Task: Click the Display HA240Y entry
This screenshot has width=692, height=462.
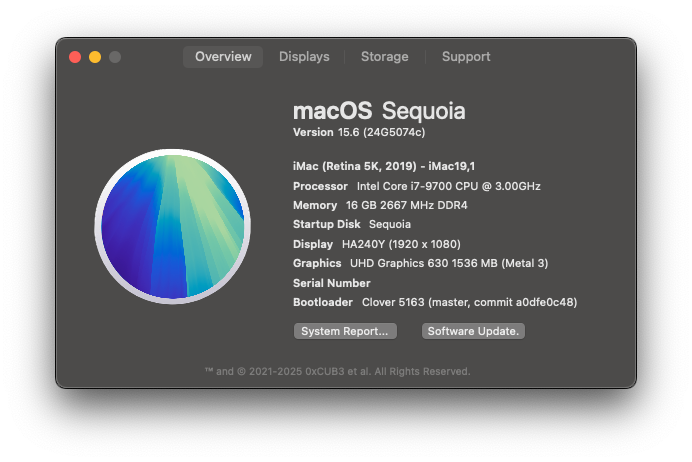Action: click(x=377, y=244)
